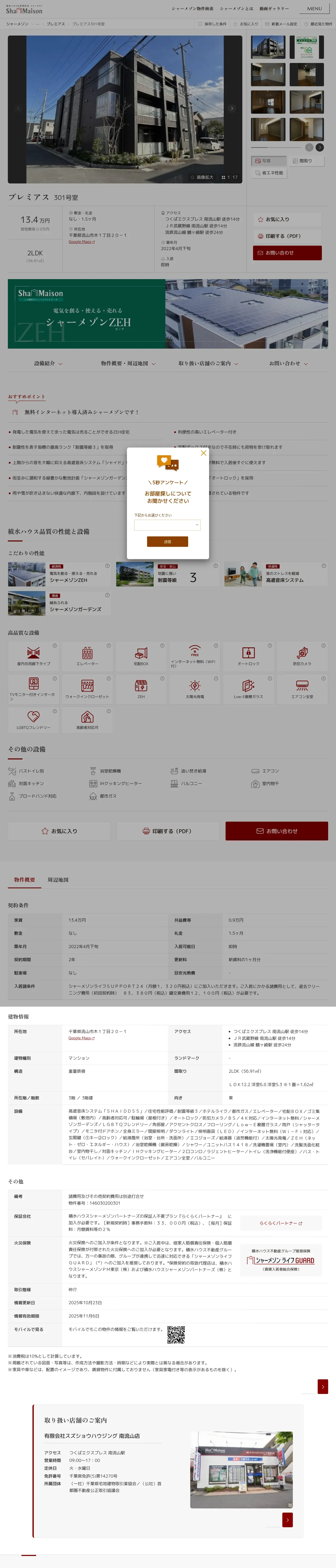Click the info icon on the 耐震等級 card

coord(215,566)
